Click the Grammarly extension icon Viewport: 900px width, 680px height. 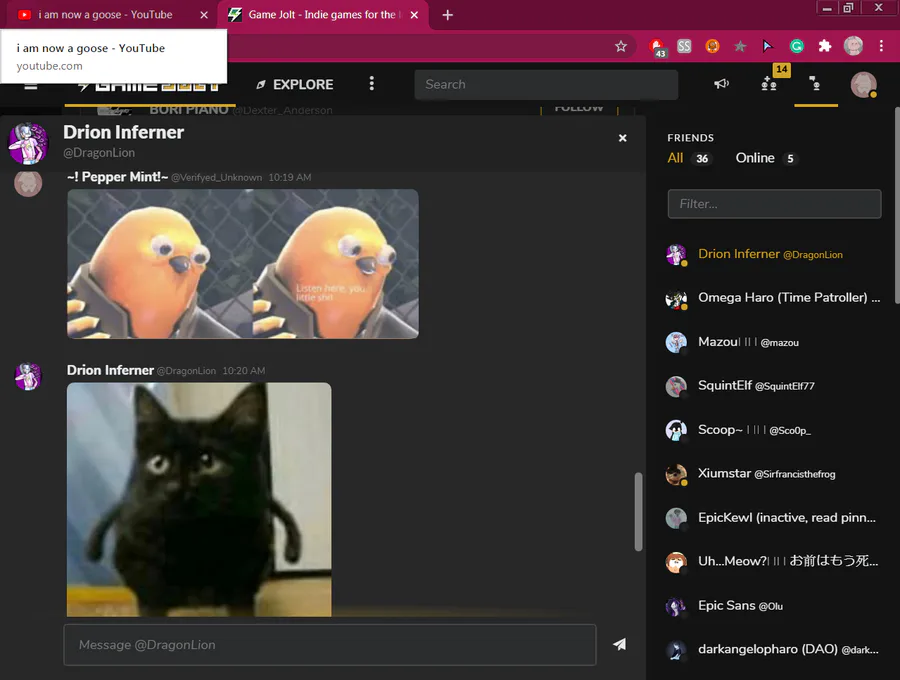coord(797,46)
